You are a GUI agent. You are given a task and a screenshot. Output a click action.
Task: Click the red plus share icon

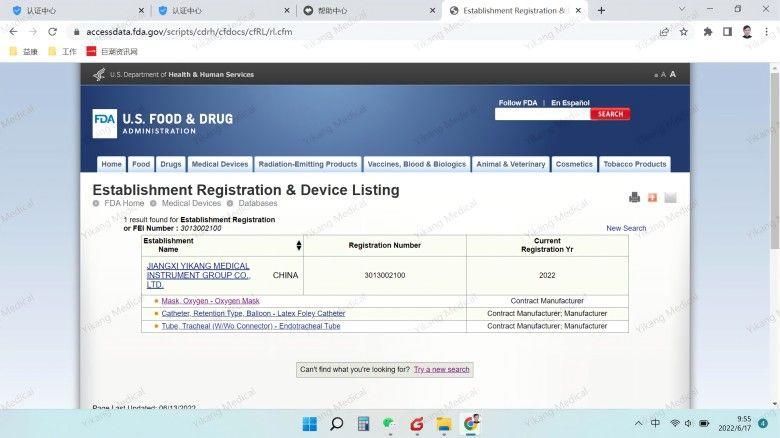click(653, 197)
